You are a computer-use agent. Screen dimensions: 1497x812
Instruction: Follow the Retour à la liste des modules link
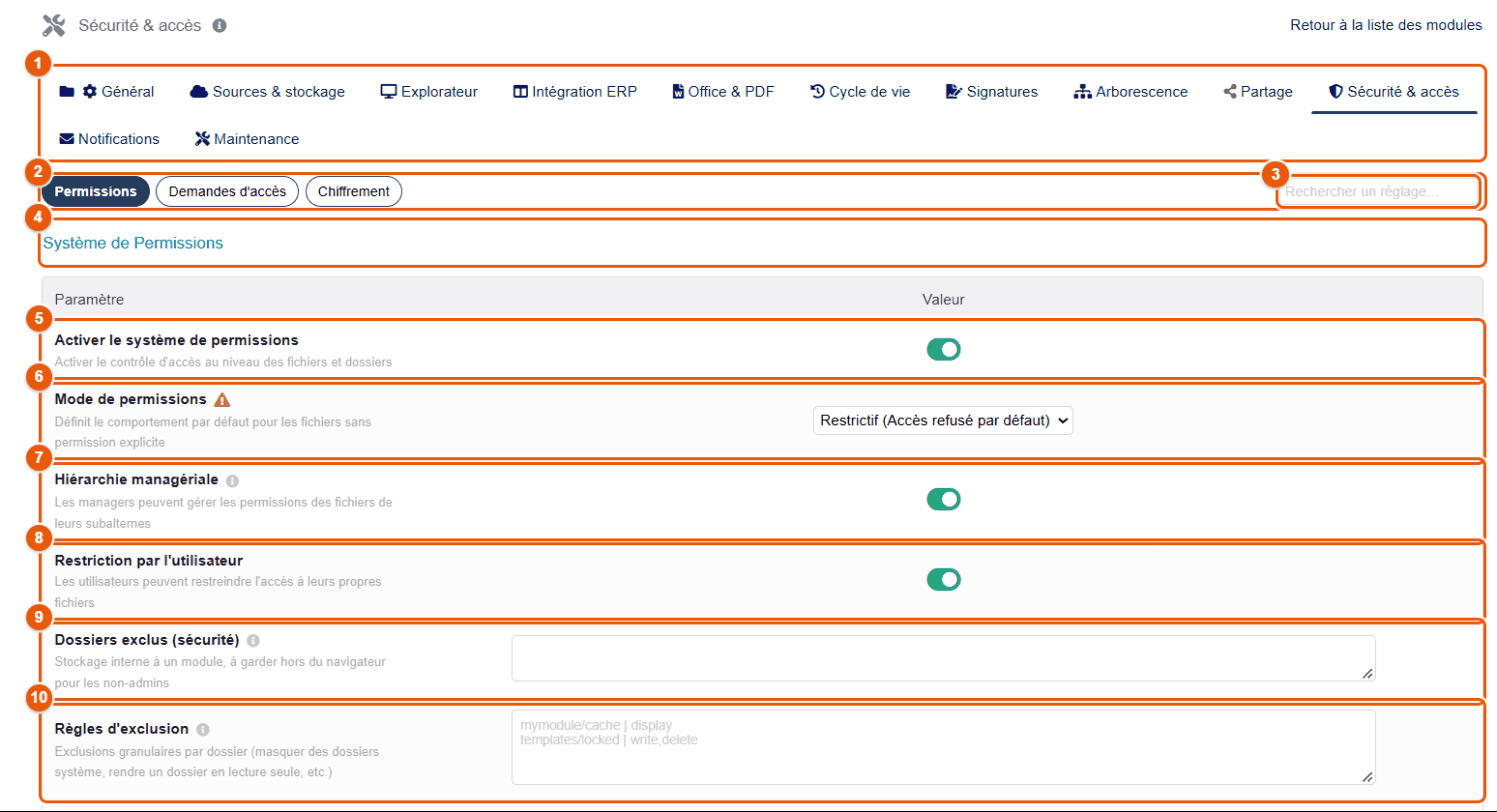pos(1386,25)
